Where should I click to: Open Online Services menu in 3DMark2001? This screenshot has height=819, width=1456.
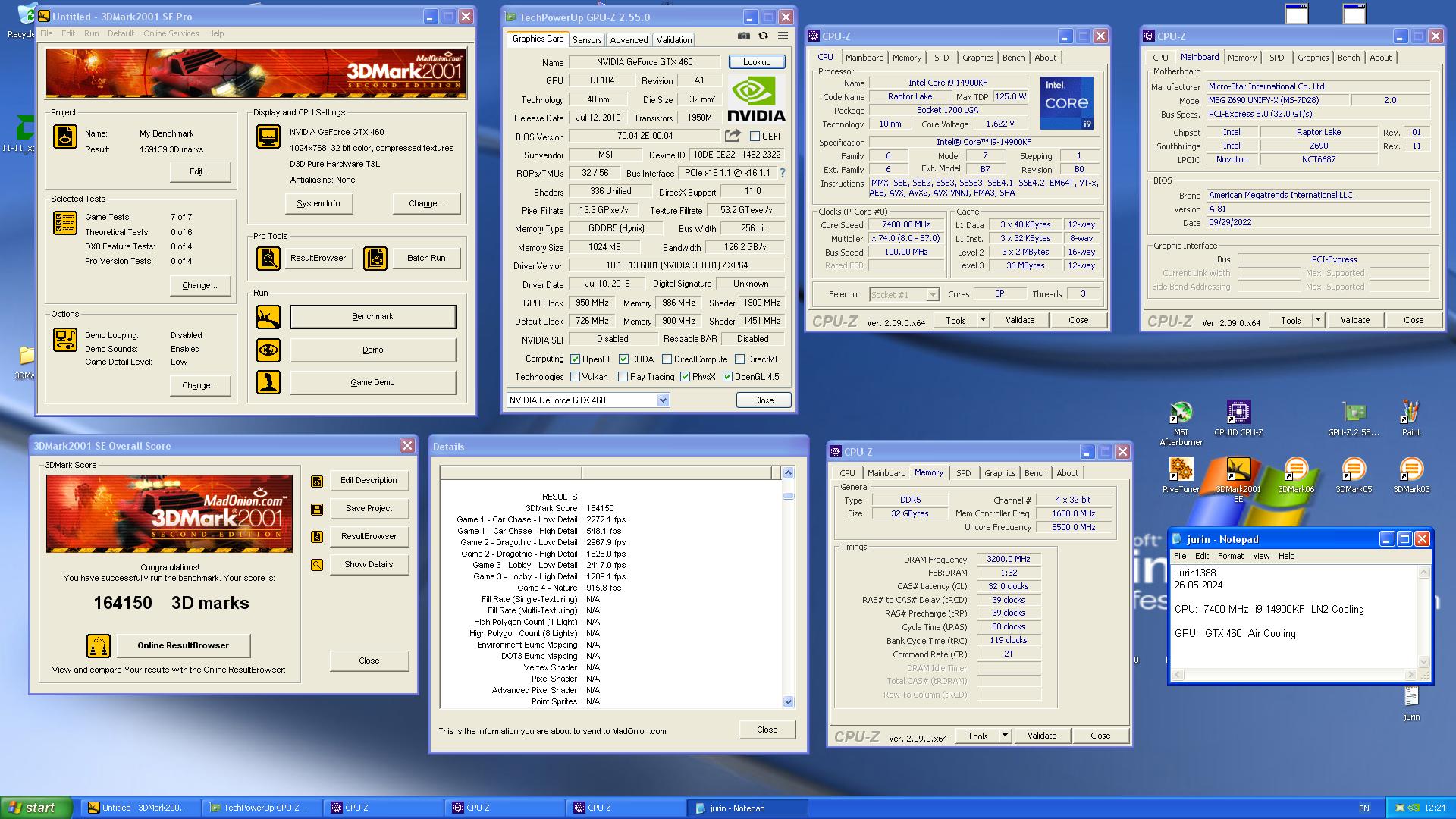pyautogui.click(x=171, y=33)
